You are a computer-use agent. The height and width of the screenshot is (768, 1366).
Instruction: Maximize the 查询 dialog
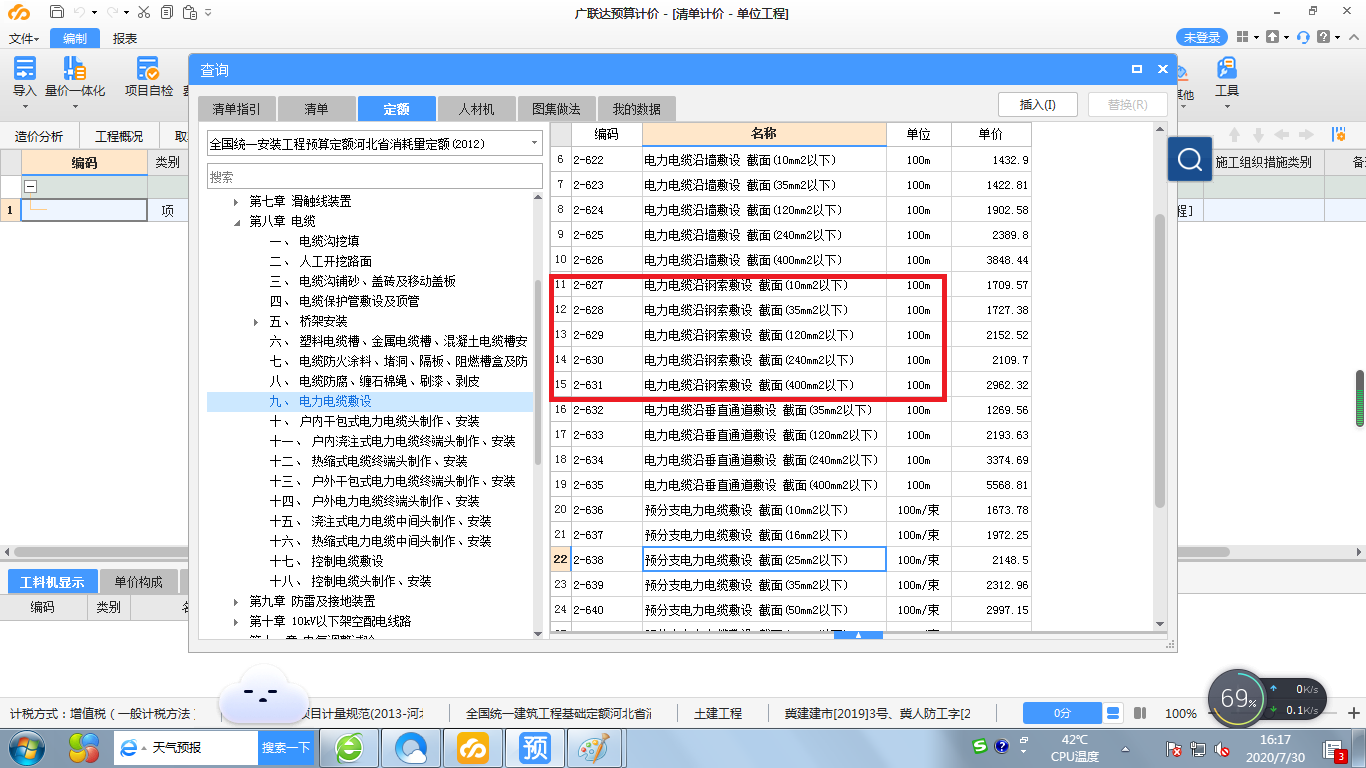click(1137, 70)
